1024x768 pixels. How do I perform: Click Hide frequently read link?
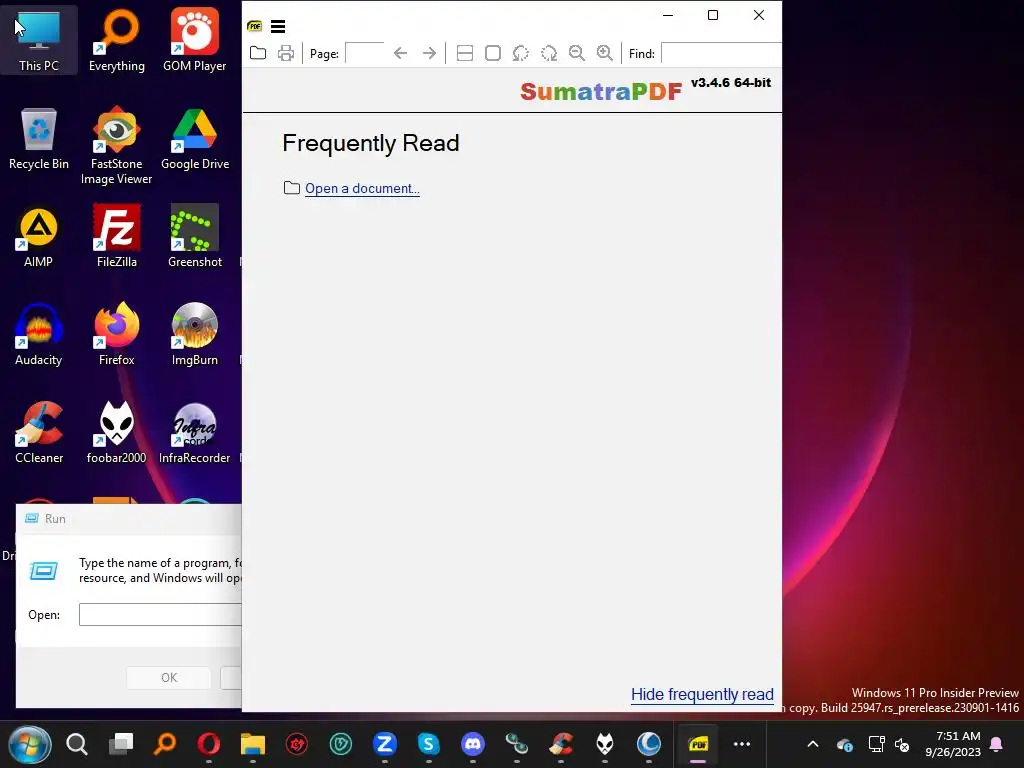[x=702, y=694]
